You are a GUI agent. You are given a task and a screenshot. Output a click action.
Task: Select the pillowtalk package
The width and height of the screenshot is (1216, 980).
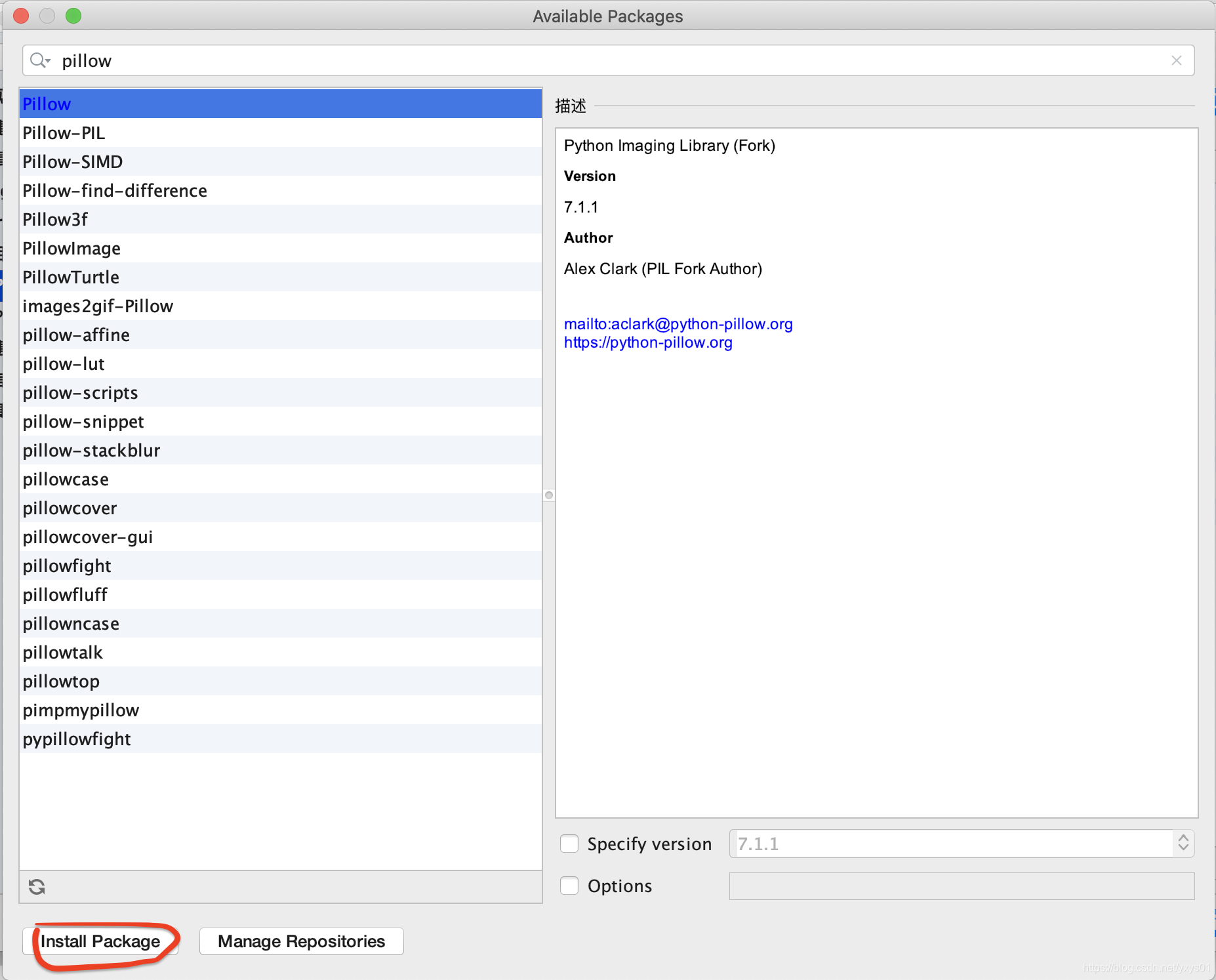pyautogui.click(x=281, y=652)
